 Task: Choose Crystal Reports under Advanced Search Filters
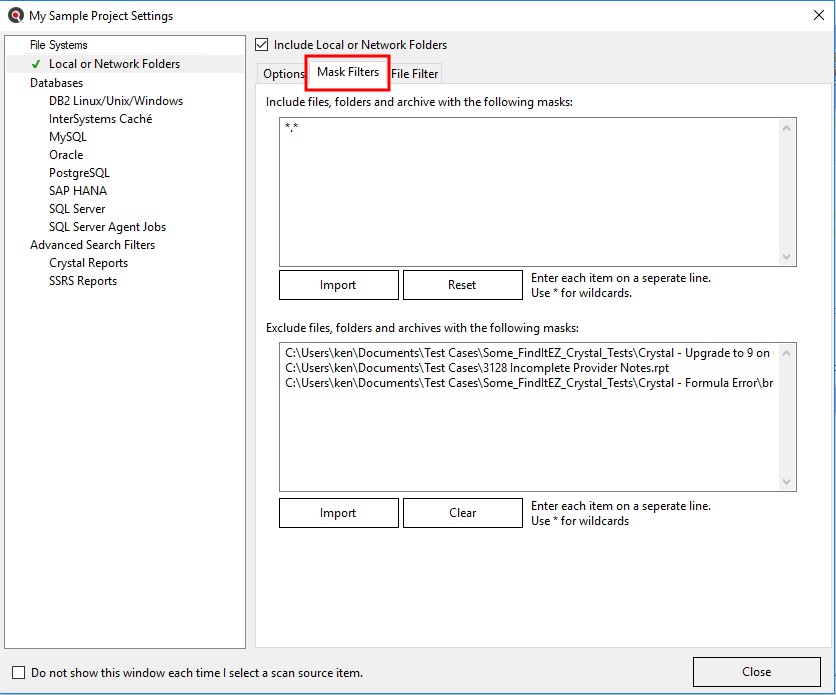coord(88,263)
